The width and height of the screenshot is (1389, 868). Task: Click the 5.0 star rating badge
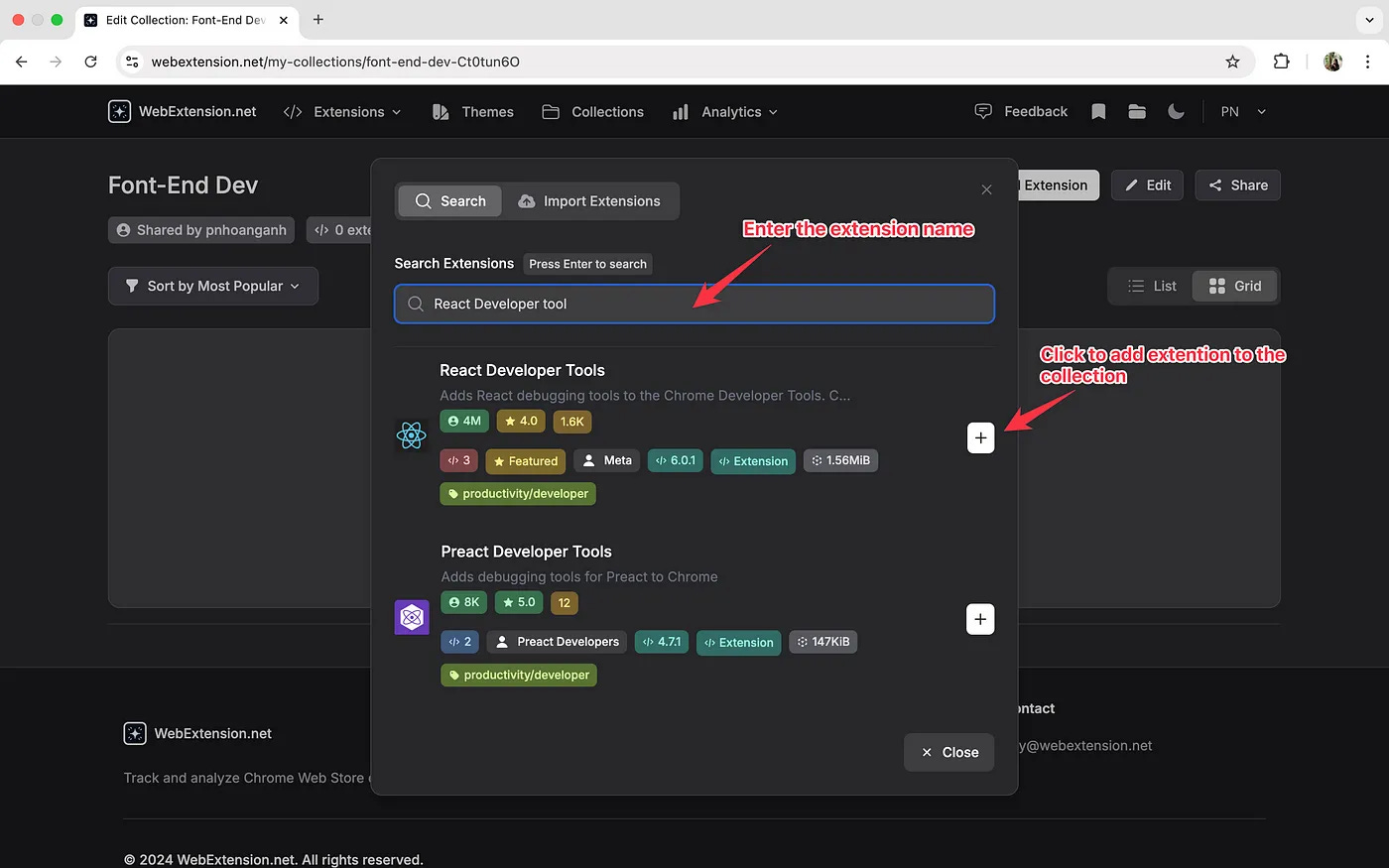(x=519, y=602)
